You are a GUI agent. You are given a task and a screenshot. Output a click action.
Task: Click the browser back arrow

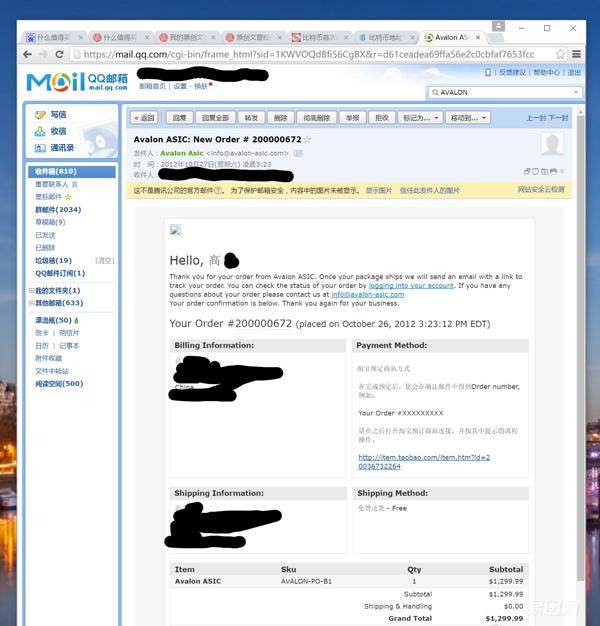click(x=28, y=54)
